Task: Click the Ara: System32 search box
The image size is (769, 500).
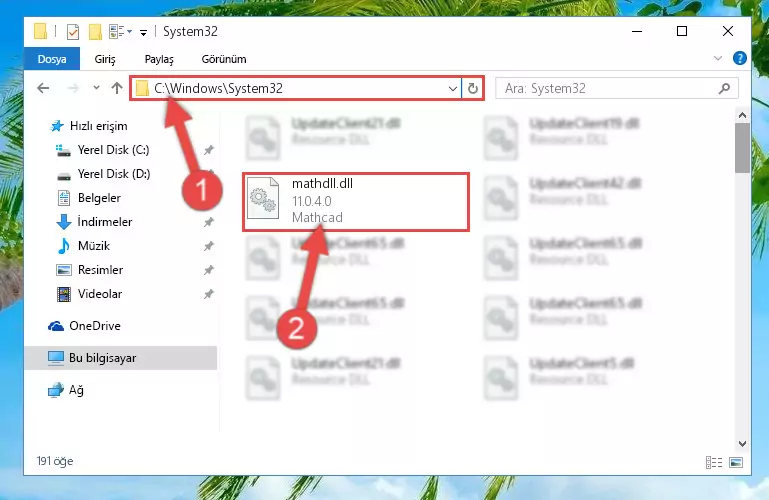Action: [616, 89]
